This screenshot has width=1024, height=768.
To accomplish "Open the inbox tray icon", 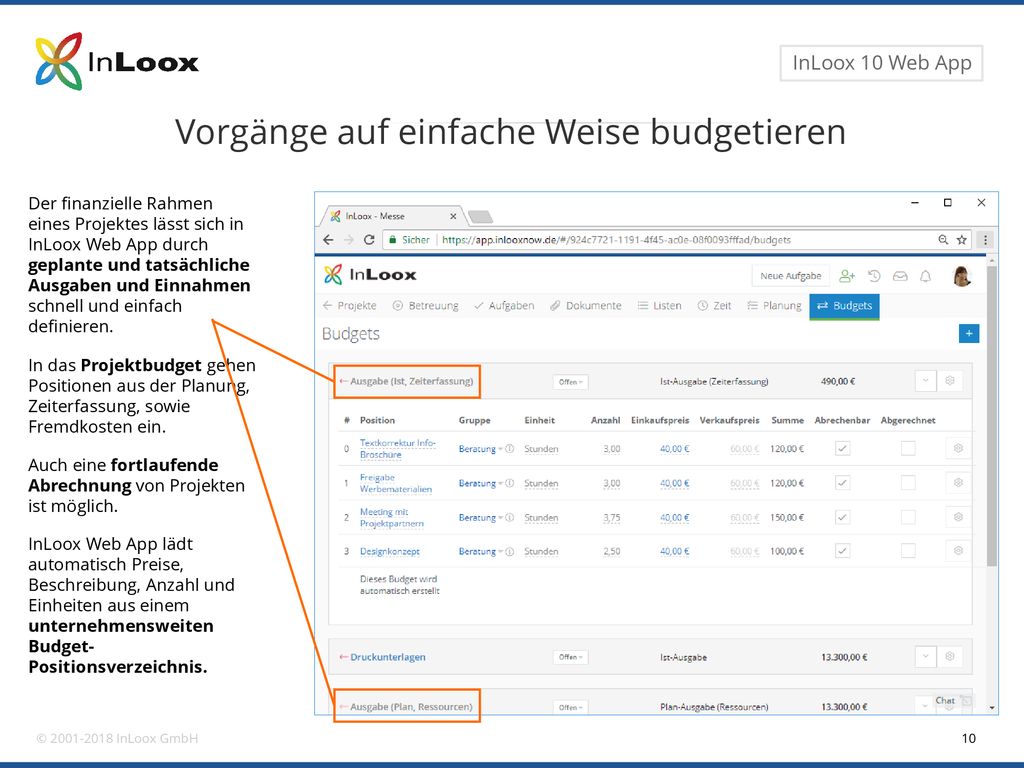I will pos(900,276).
